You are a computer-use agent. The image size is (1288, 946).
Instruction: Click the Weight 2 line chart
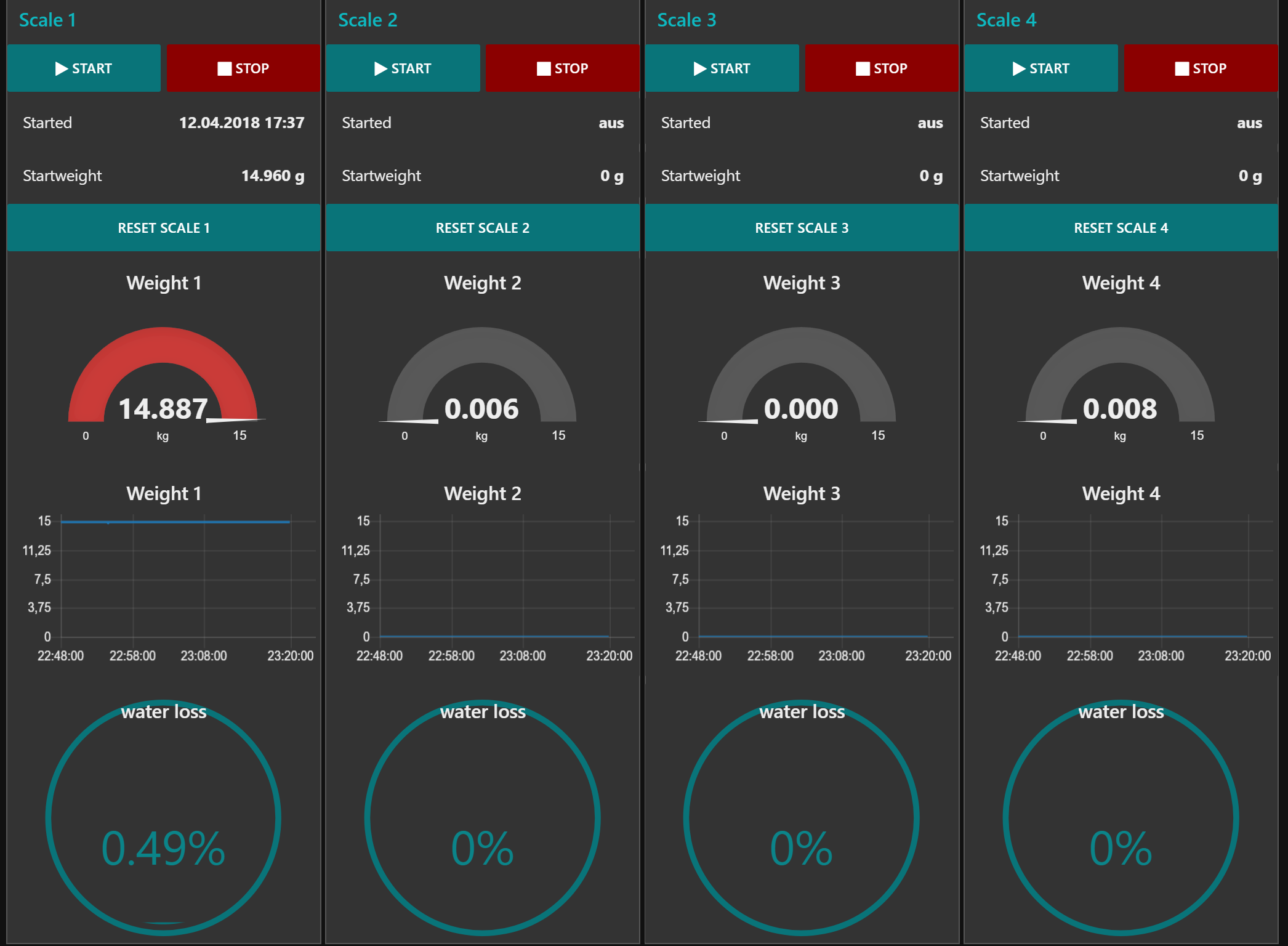486,588
